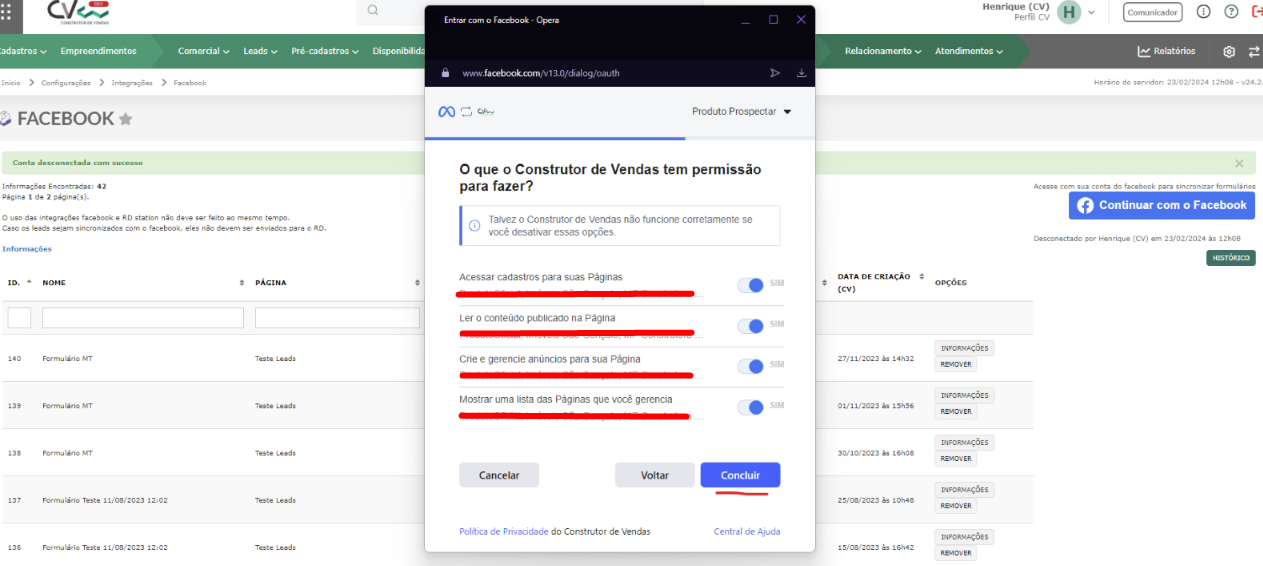The image size is (1263, 566).
Task: Click the Página filter input field
Action: pos(337,318)
